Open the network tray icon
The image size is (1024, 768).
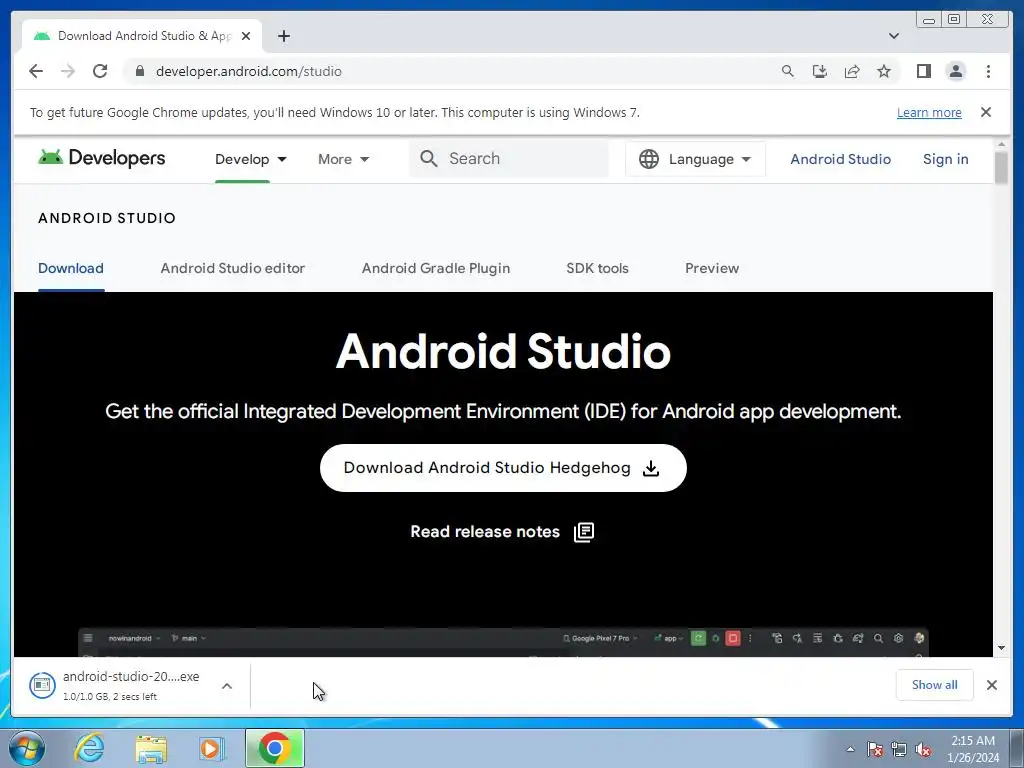tap(899, 749)
